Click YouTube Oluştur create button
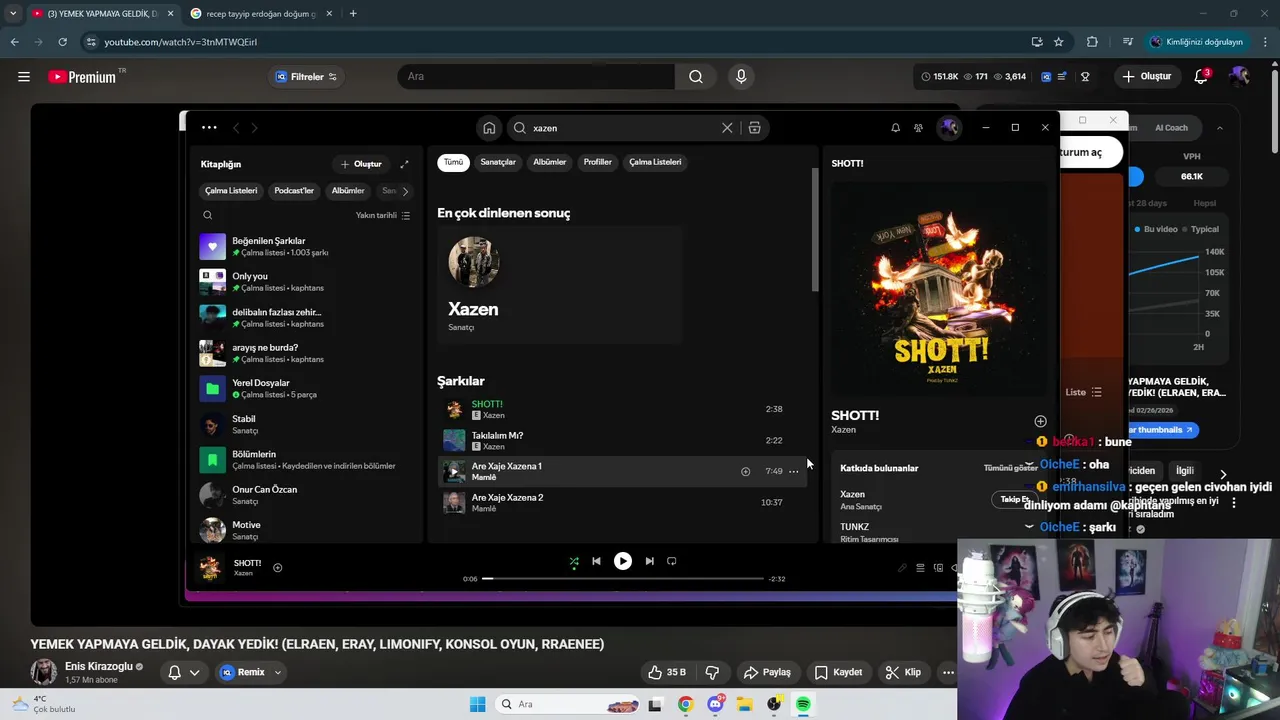The width and height of the screenshot is (1280, 720). (1146, 77)
